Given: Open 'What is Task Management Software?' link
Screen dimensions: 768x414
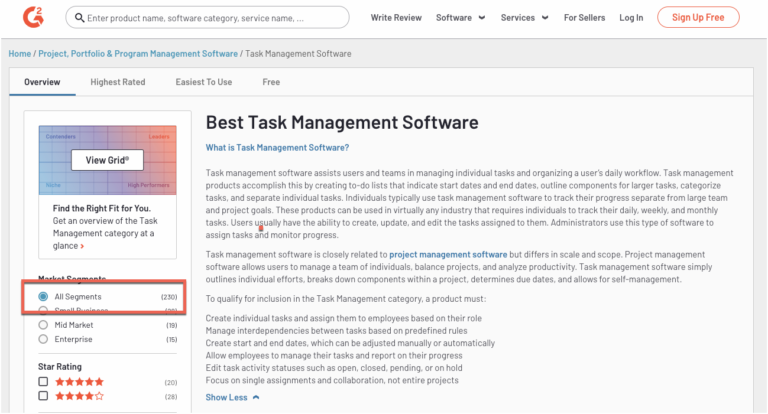Looking at the screenshot, I should point(277,147).
